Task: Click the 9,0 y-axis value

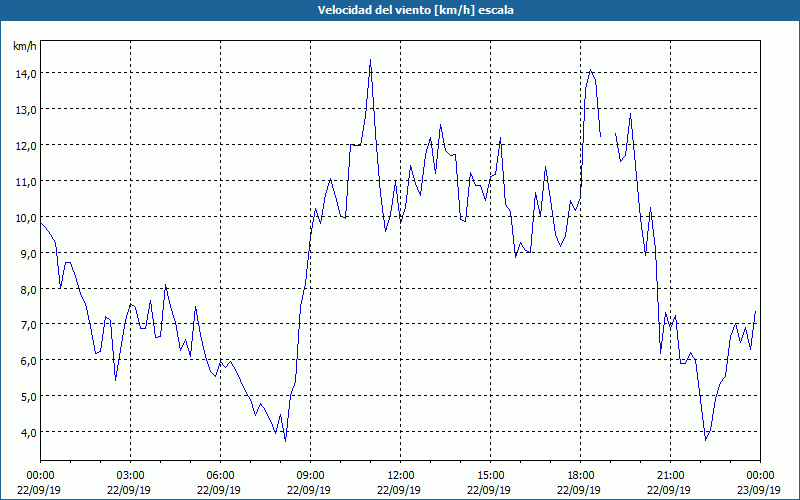Action: (28, 254)
